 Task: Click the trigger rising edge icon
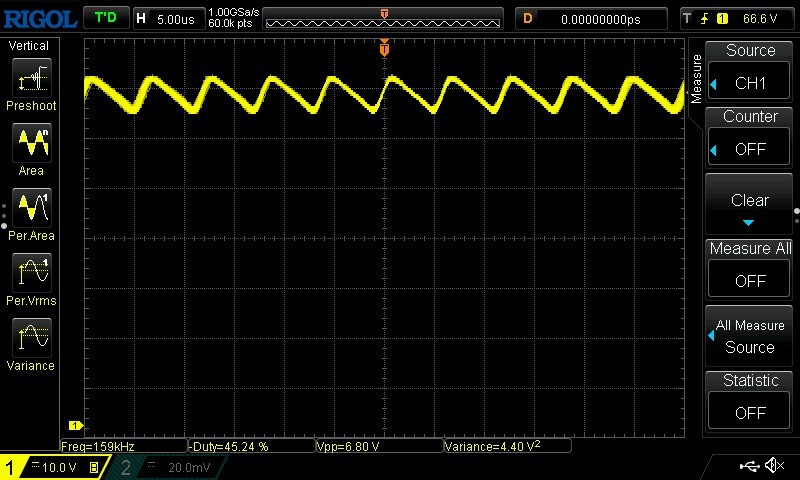pos(705,19)
